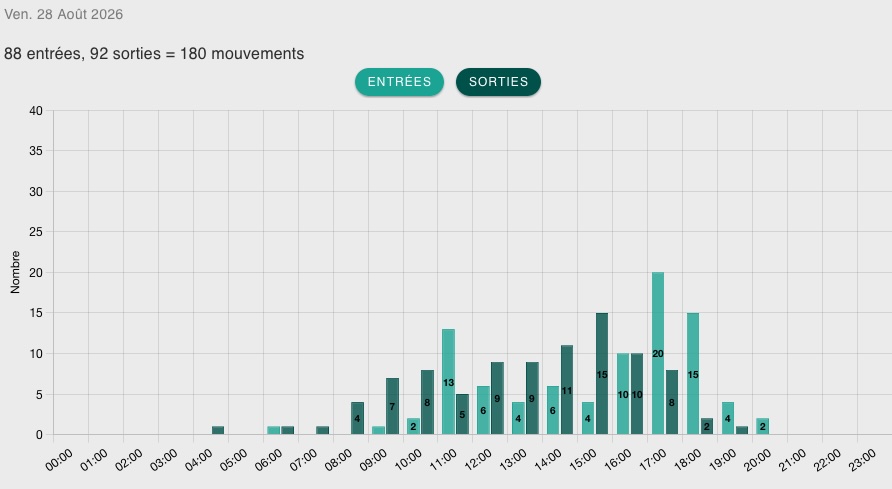The height and width of the screenshot is (489, 892).
Task: Click the 11:00 entrées bar labeled 13
Action: coord(448,382)
